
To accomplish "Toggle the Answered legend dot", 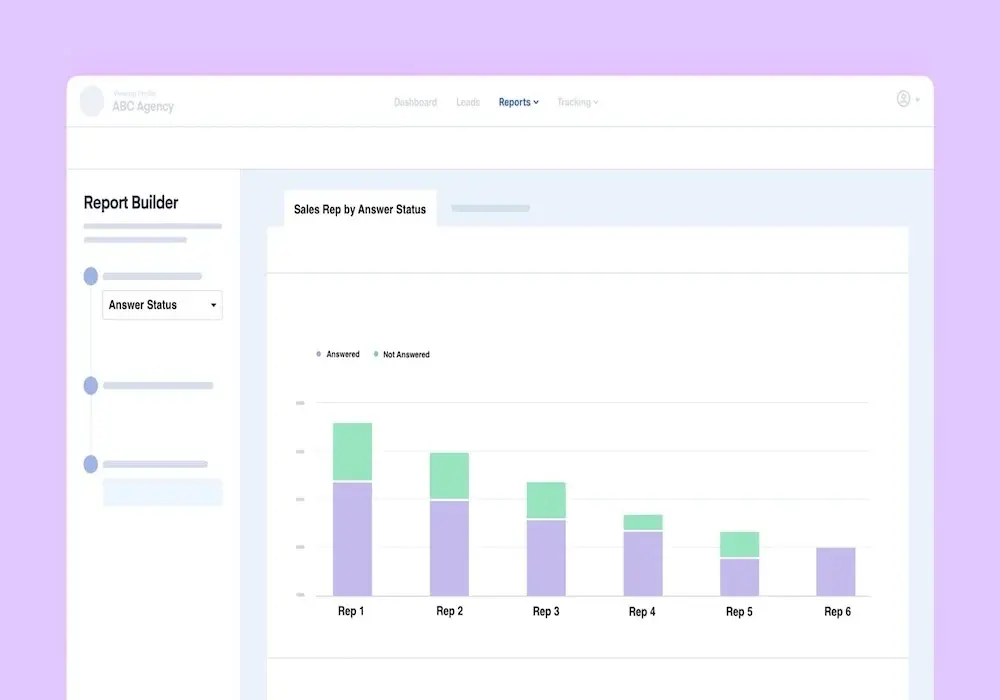I will (x=319, y=355).
